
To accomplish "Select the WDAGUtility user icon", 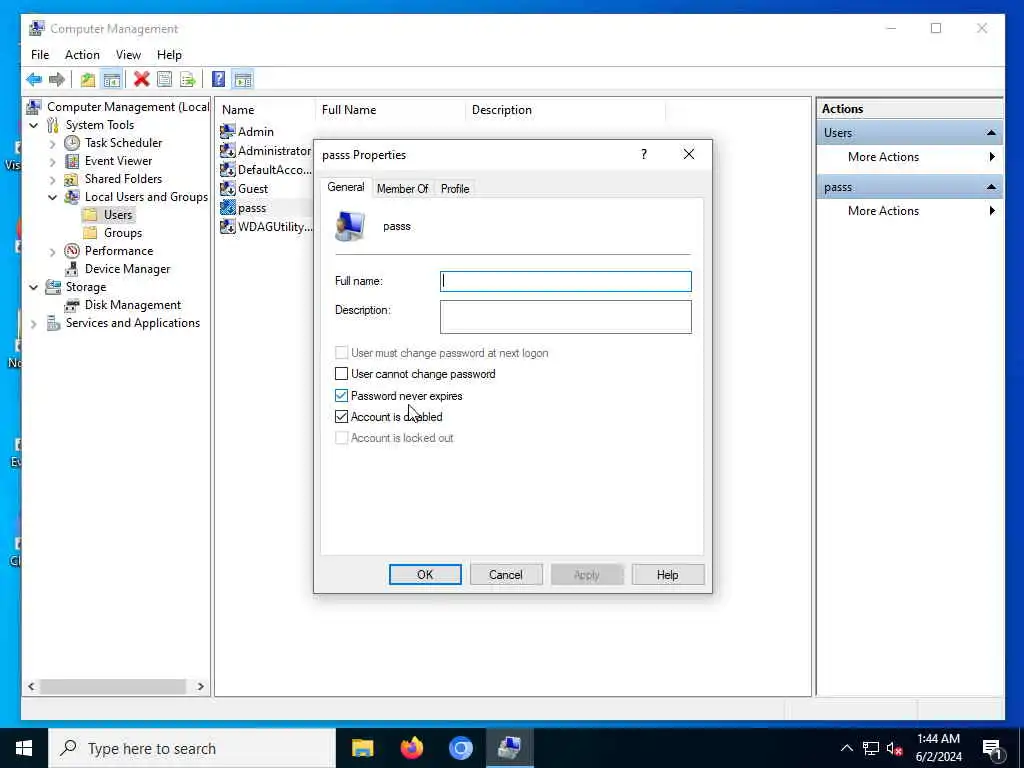I will coord(227,227).
